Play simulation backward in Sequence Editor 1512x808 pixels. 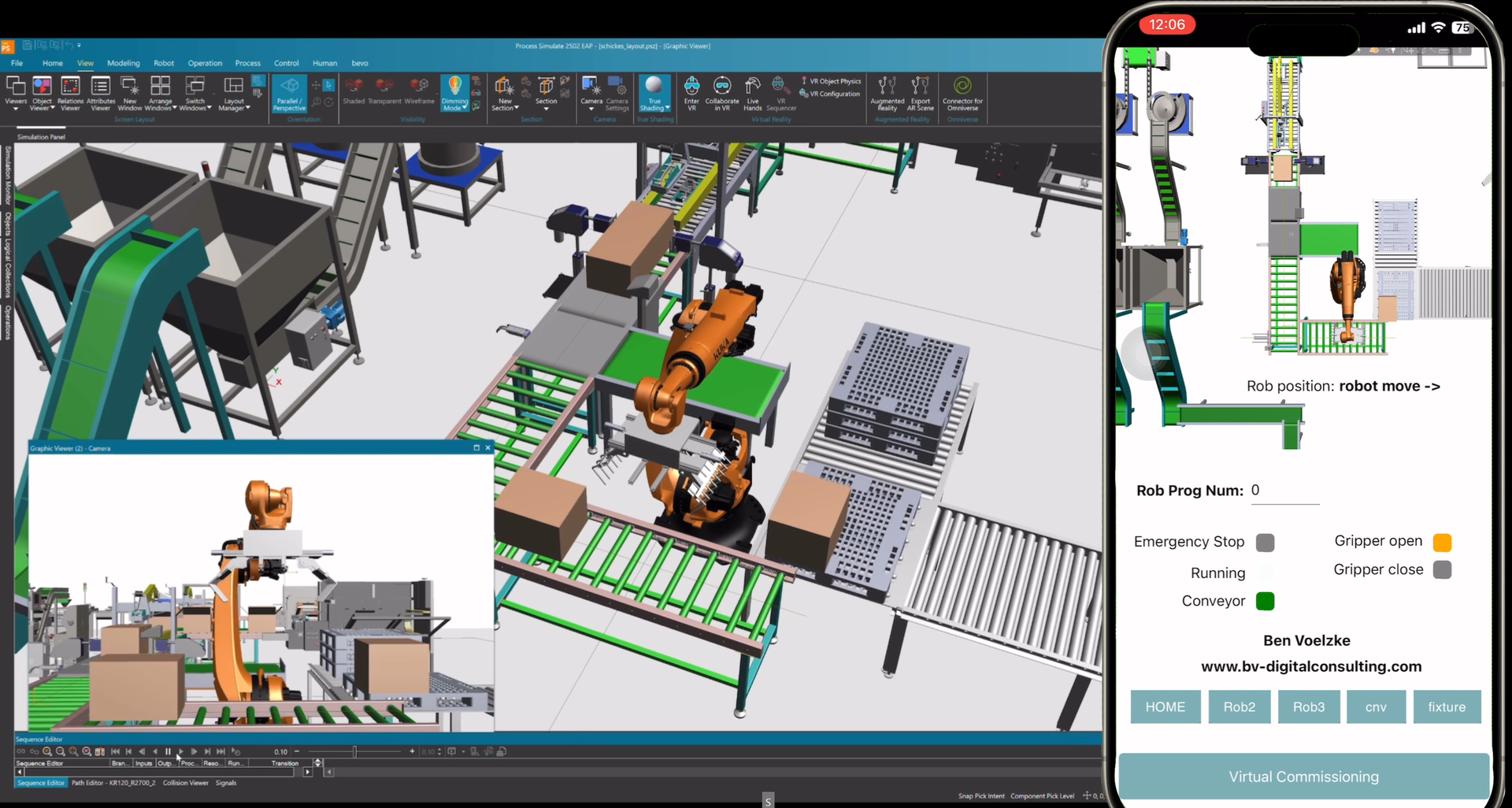155,751
